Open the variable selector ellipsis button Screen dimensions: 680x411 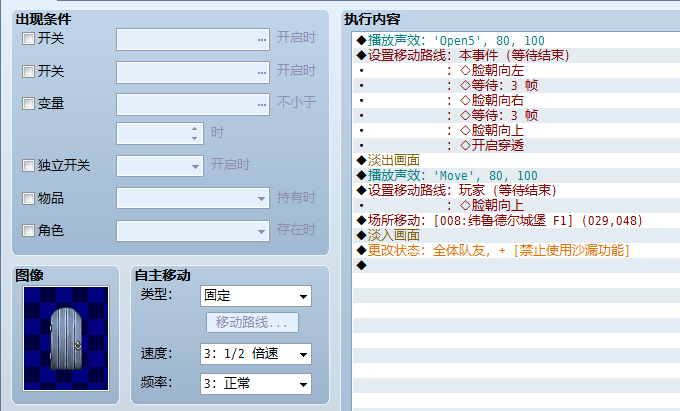(262, 104)
